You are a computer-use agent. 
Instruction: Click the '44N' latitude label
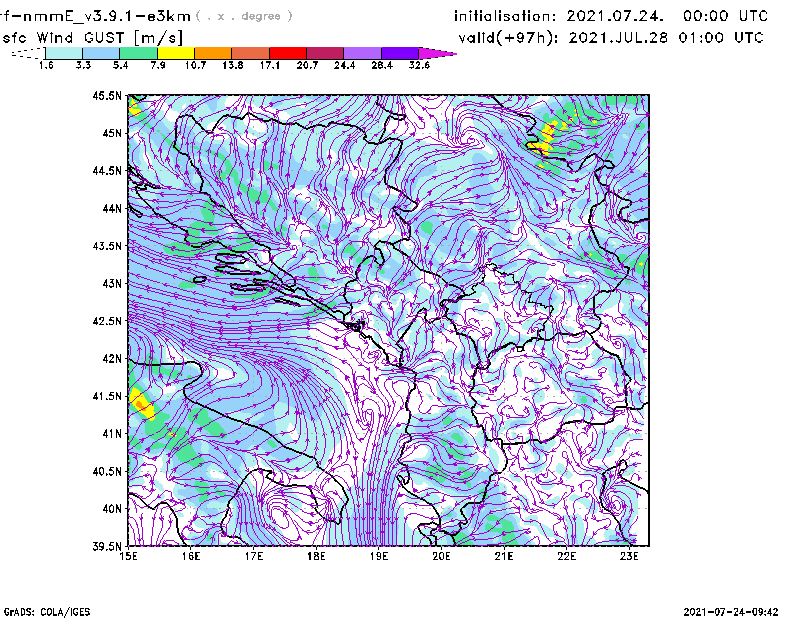112,208
